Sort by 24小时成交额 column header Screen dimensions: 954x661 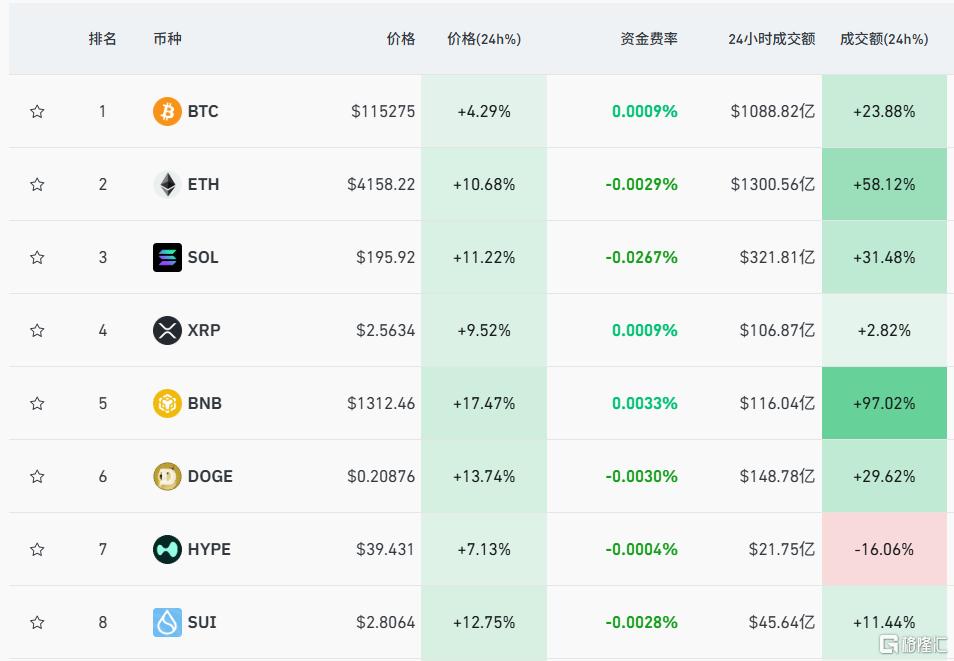(x=771, y=39)
